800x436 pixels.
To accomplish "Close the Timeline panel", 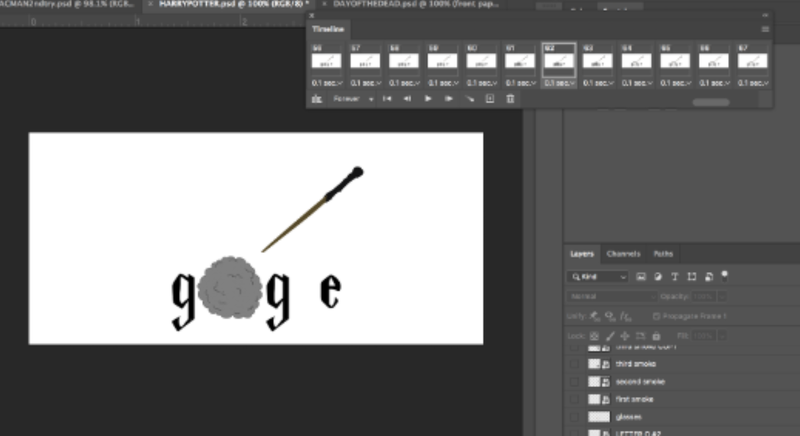I will point(312,16).
